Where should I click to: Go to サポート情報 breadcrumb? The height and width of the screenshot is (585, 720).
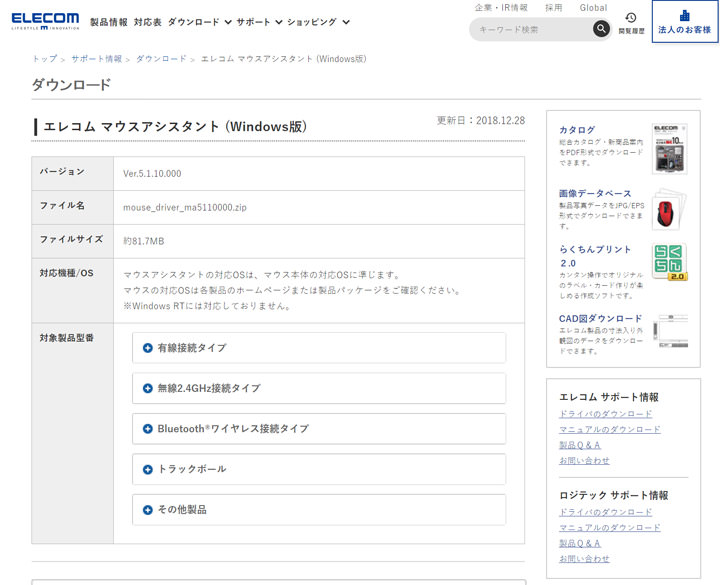coord(96,59)
